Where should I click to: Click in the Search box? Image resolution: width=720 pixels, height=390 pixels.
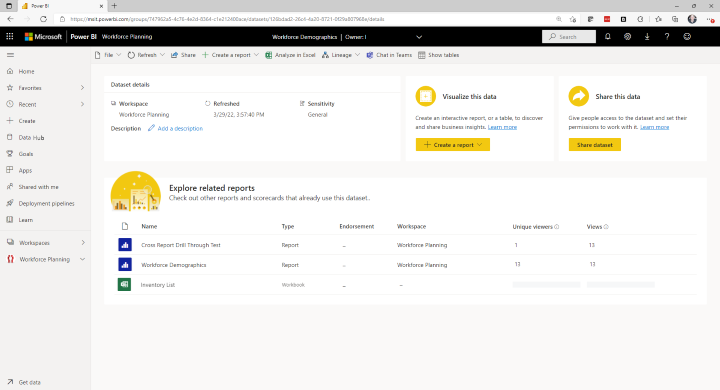(569, 37)
